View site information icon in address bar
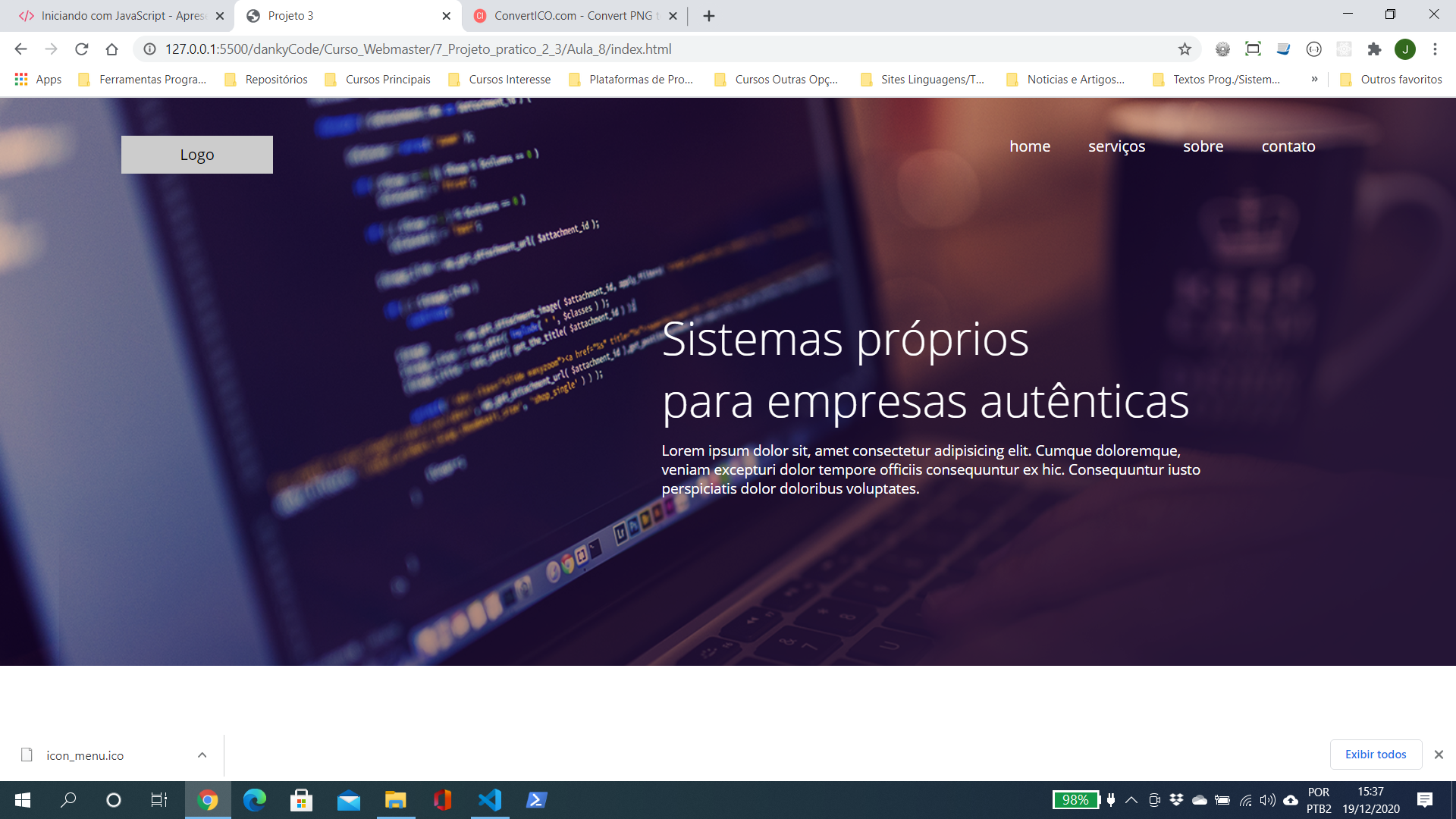The width and height of the screenshot is (1456, 819). (150, 49)
